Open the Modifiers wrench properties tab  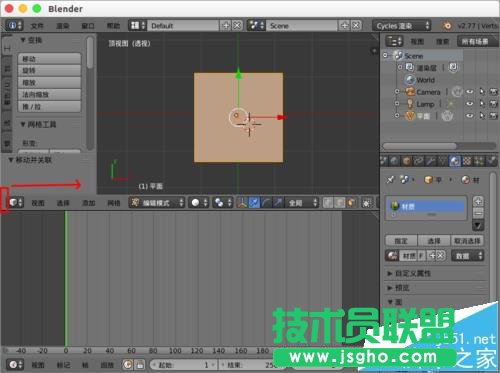click(430, 161)
